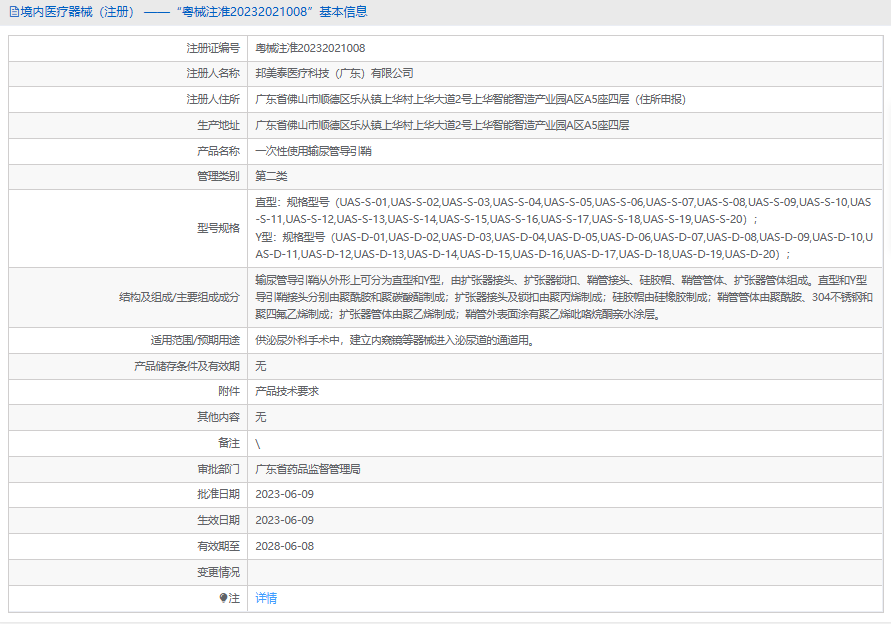
Task: Click expiry date 2028-06-08
Action: pos(284,547)
